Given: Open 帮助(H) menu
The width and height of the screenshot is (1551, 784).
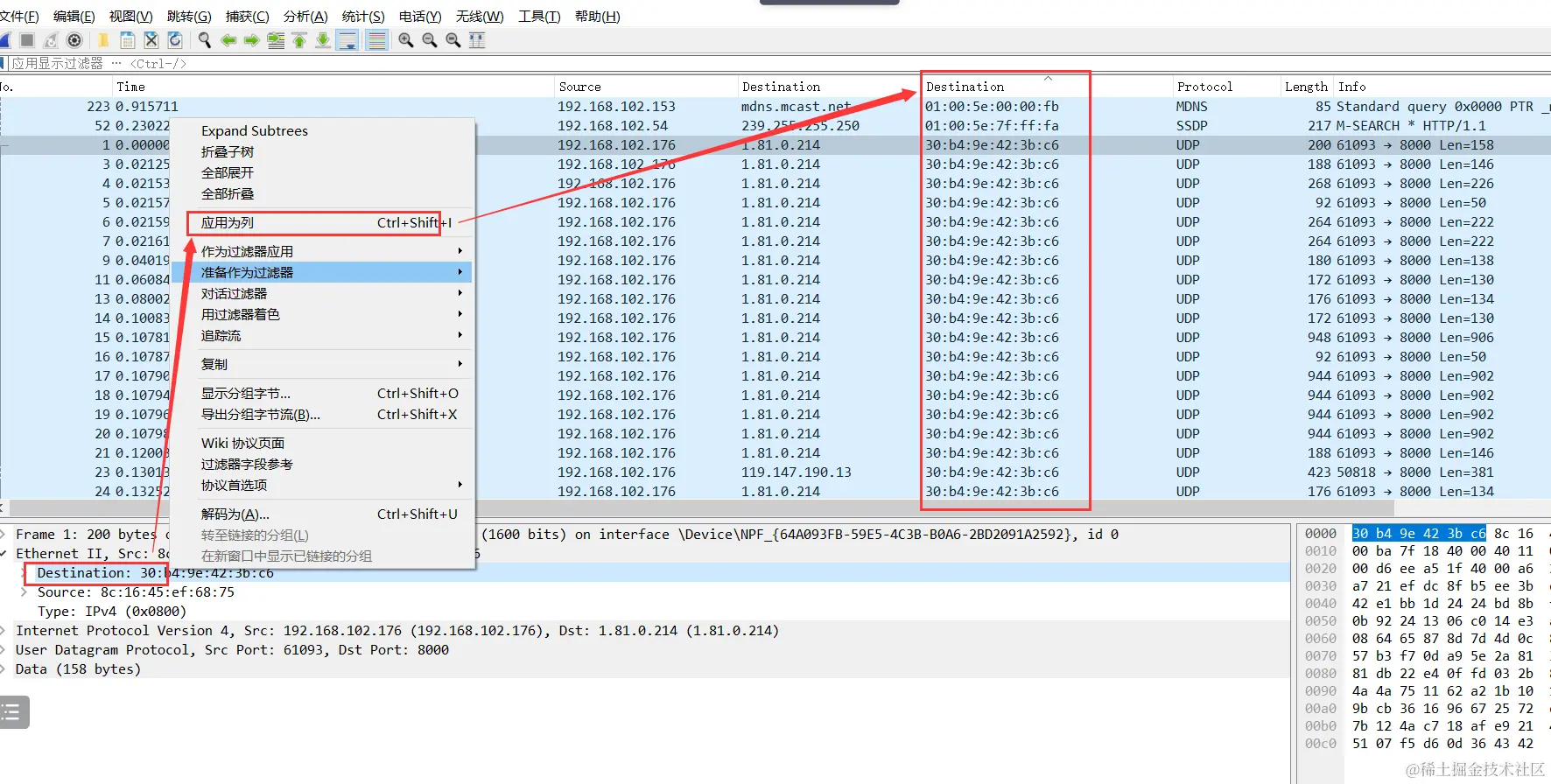Looking at the screenshot, I should point(597,17).
